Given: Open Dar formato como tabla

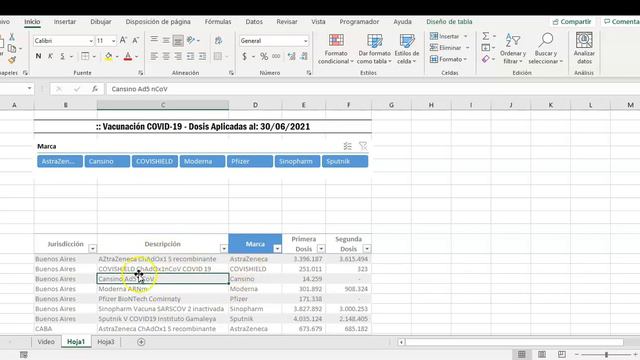Looking at the screenshot, I should point(374,49).
